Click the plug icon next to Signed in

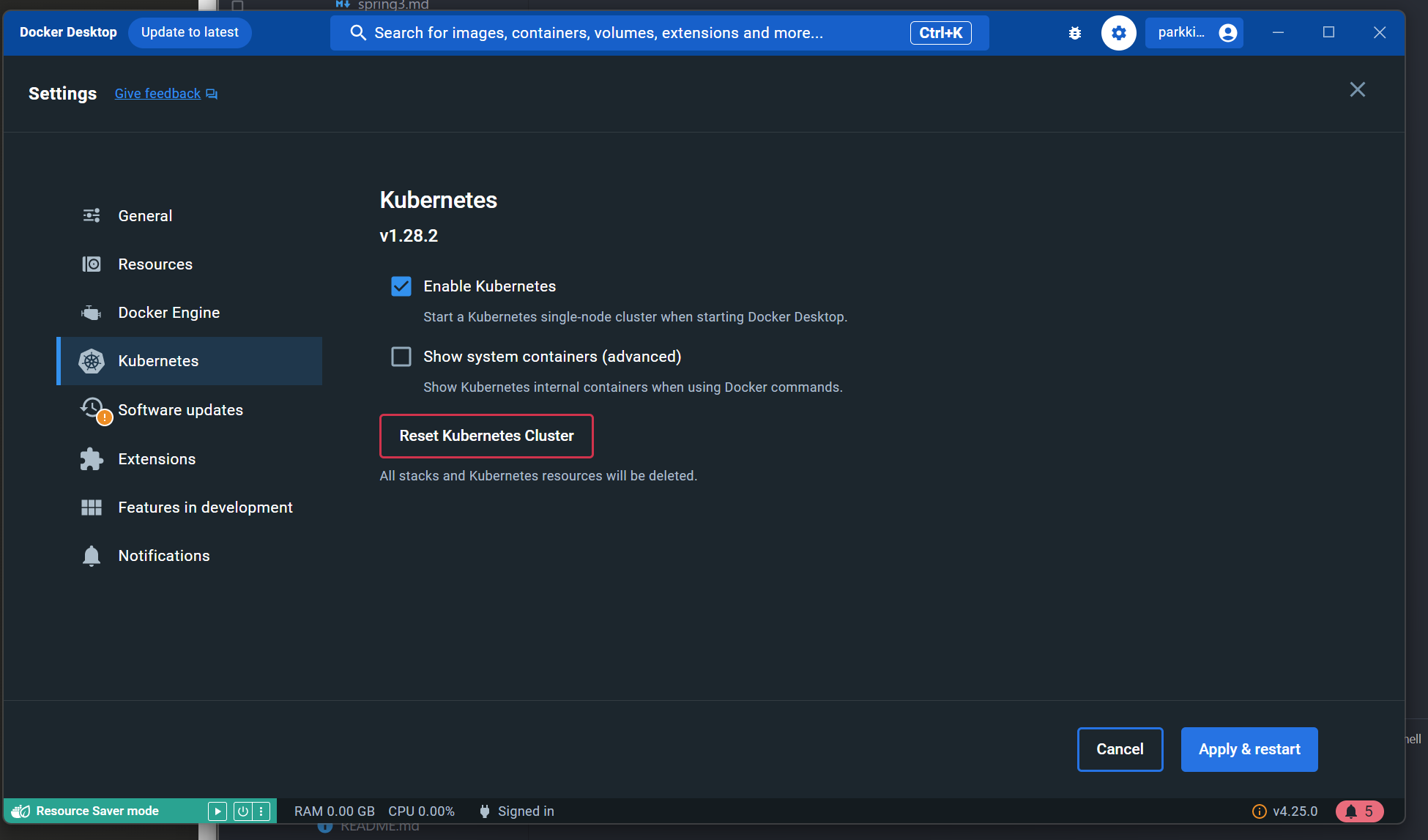tap(484, 811)
